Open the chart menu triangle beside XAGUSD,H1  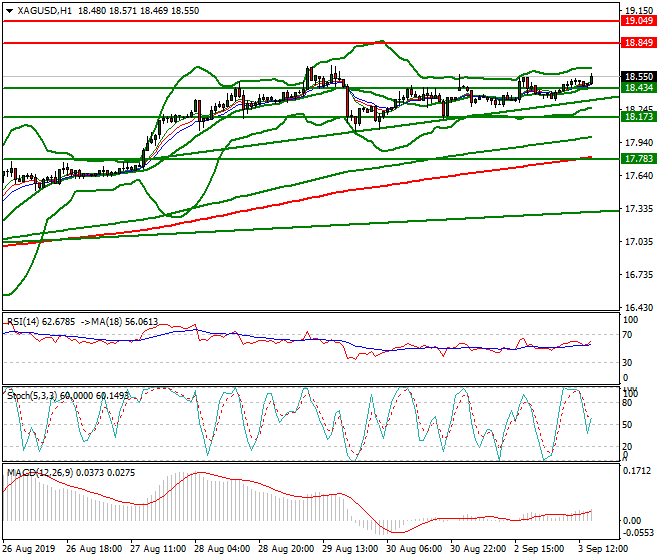pos(9,11)
